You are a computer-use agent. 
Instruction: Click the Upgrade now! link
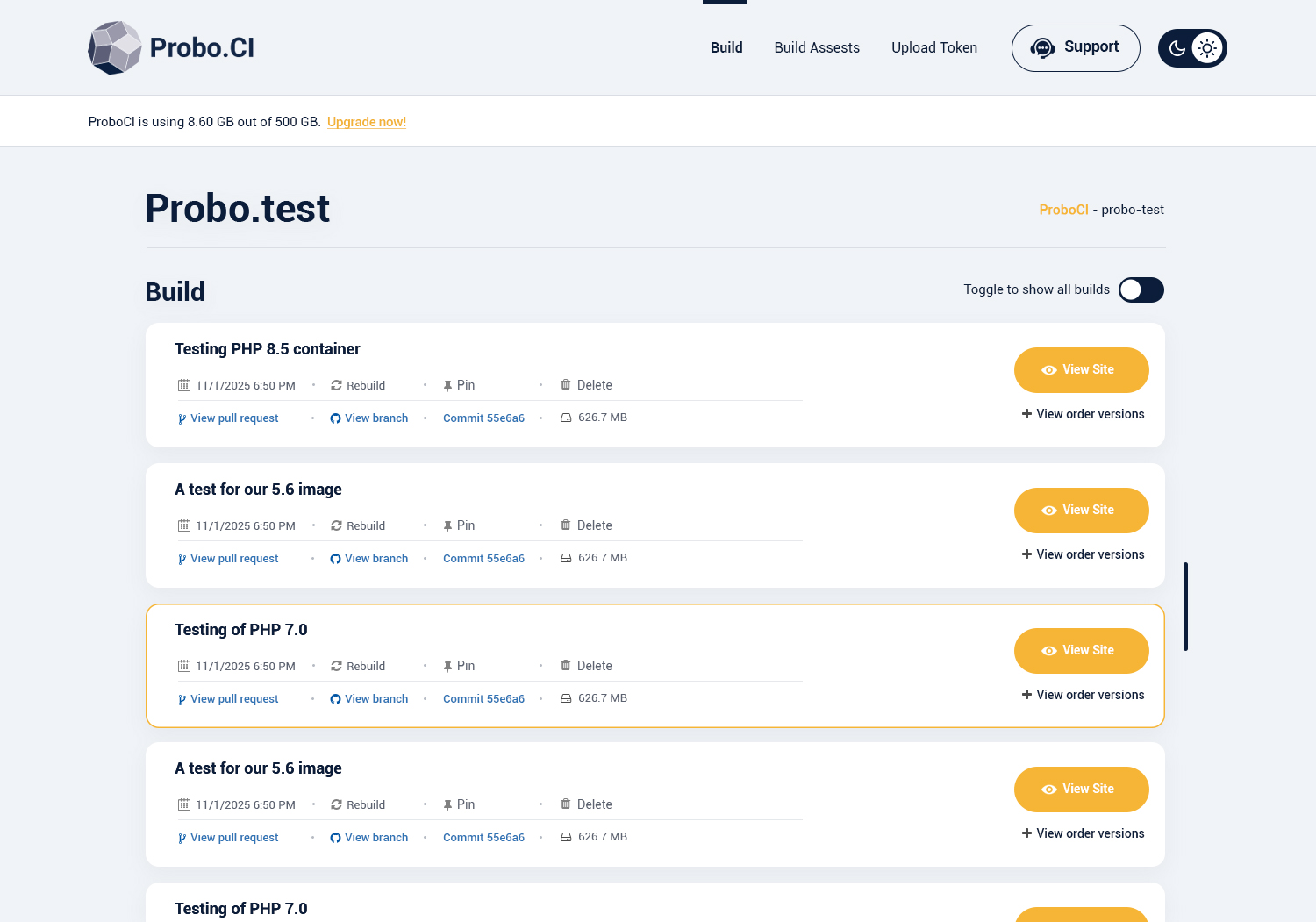pos(367,122)
